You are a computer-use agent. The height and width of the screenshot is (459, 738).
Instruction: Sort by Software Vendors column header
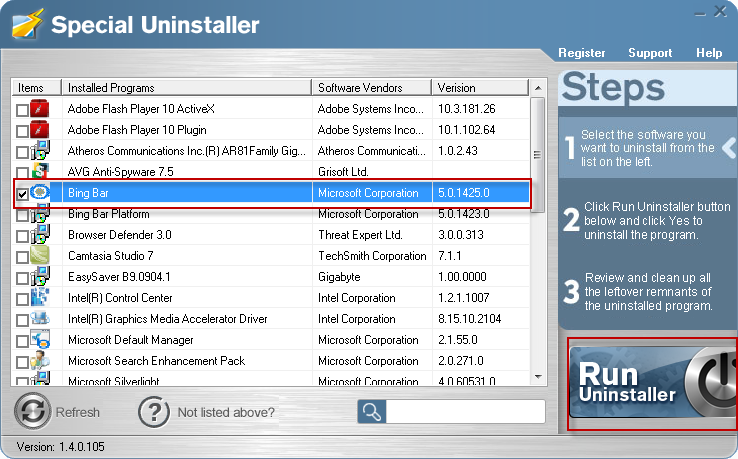pos(372,88)
